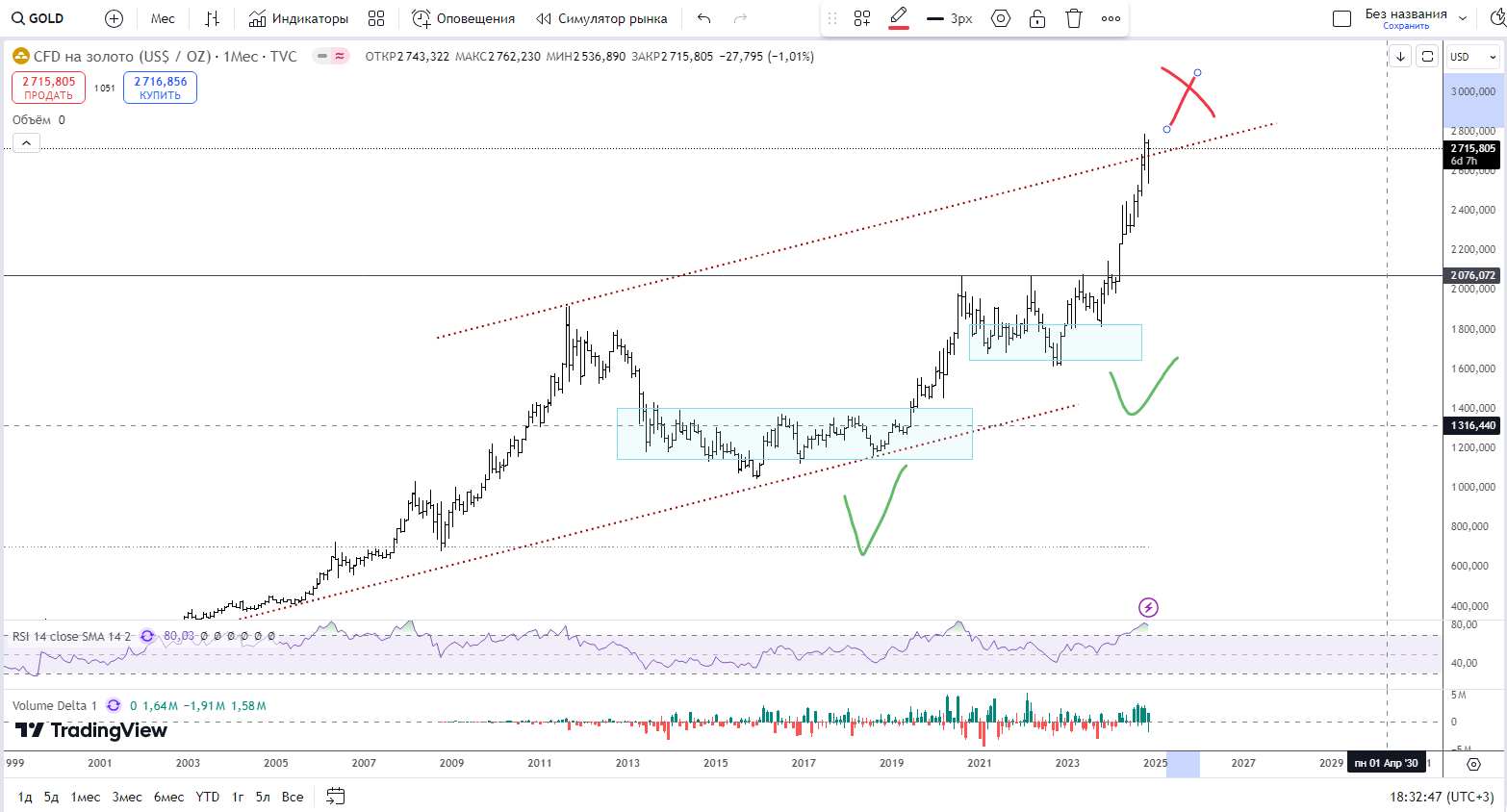Open the USD currency dropdown
1507x812 pixels.
[x=1474, y=57]
